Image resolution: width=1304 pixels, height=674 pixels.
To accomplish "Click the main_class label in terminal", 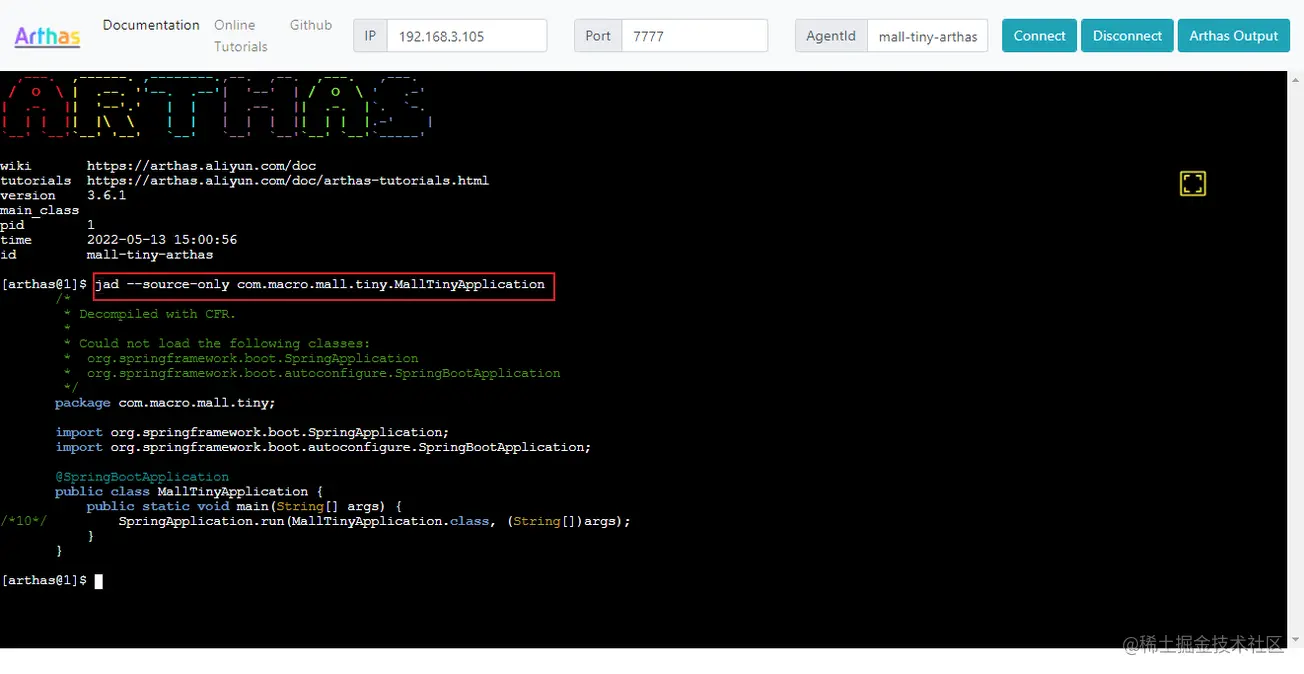I will 40,211.
